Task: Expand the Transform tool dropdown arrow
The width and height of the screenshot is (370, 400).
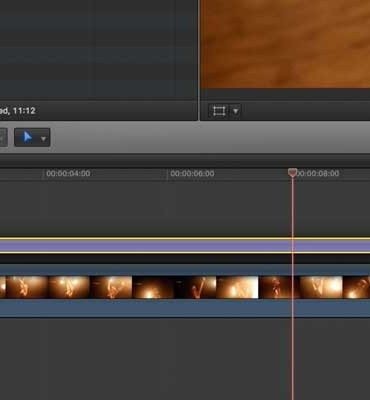Action: [x=236, y=111]
